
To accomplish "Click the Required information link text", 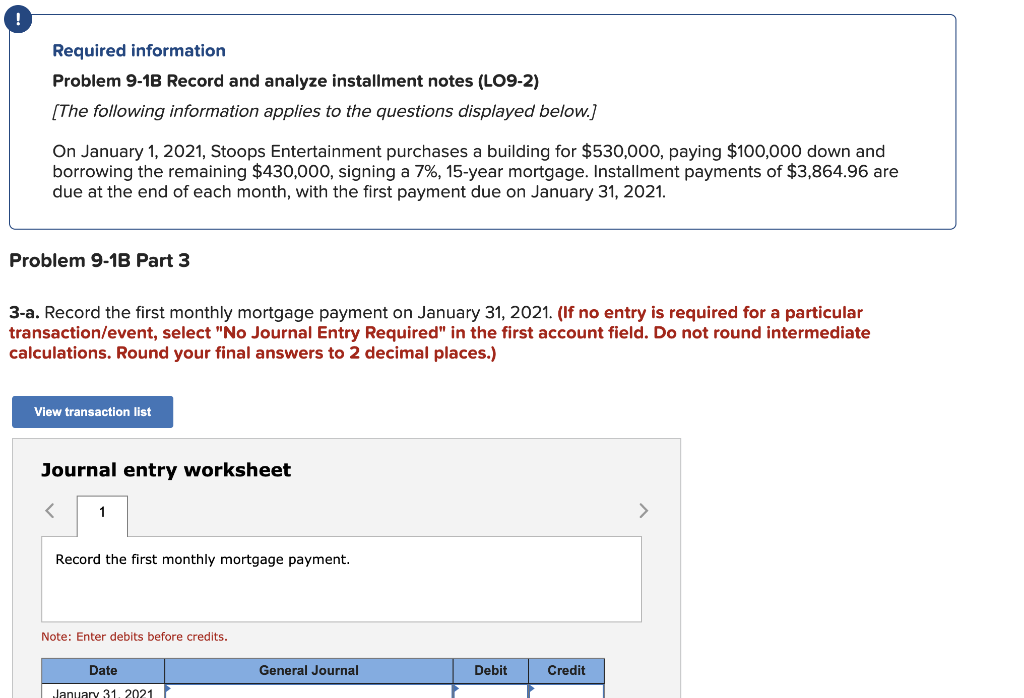I will click(x=138, y=50).
